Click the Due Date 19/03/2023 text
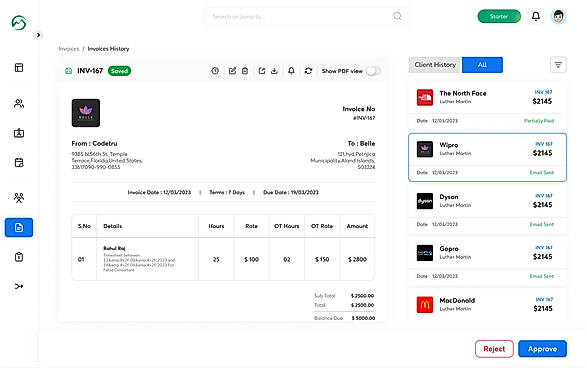587x368 pixels. 291,192
